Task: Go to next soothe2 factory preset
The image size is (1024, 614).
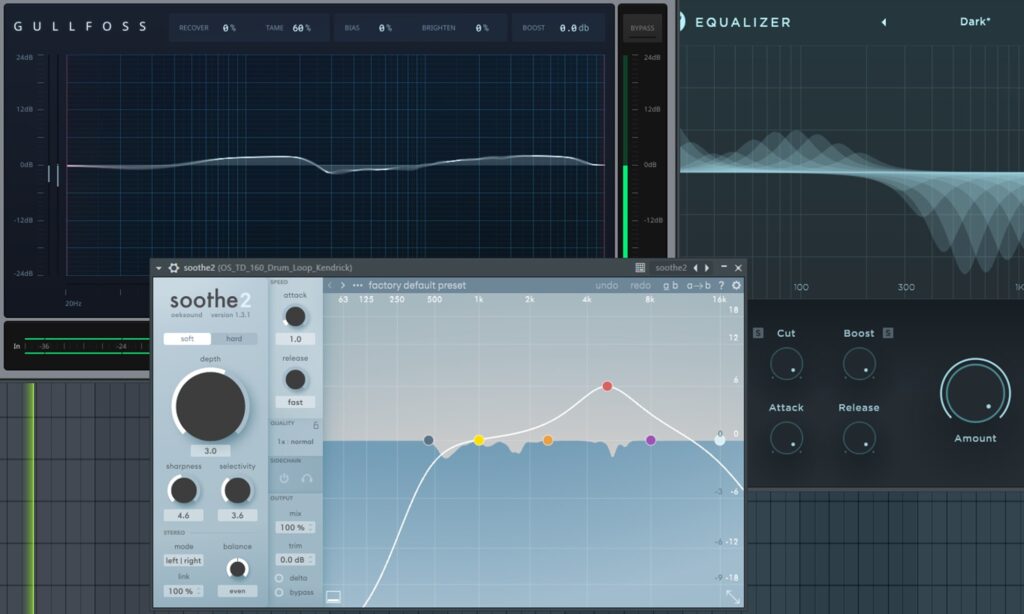Action: (x=343, y=285)
